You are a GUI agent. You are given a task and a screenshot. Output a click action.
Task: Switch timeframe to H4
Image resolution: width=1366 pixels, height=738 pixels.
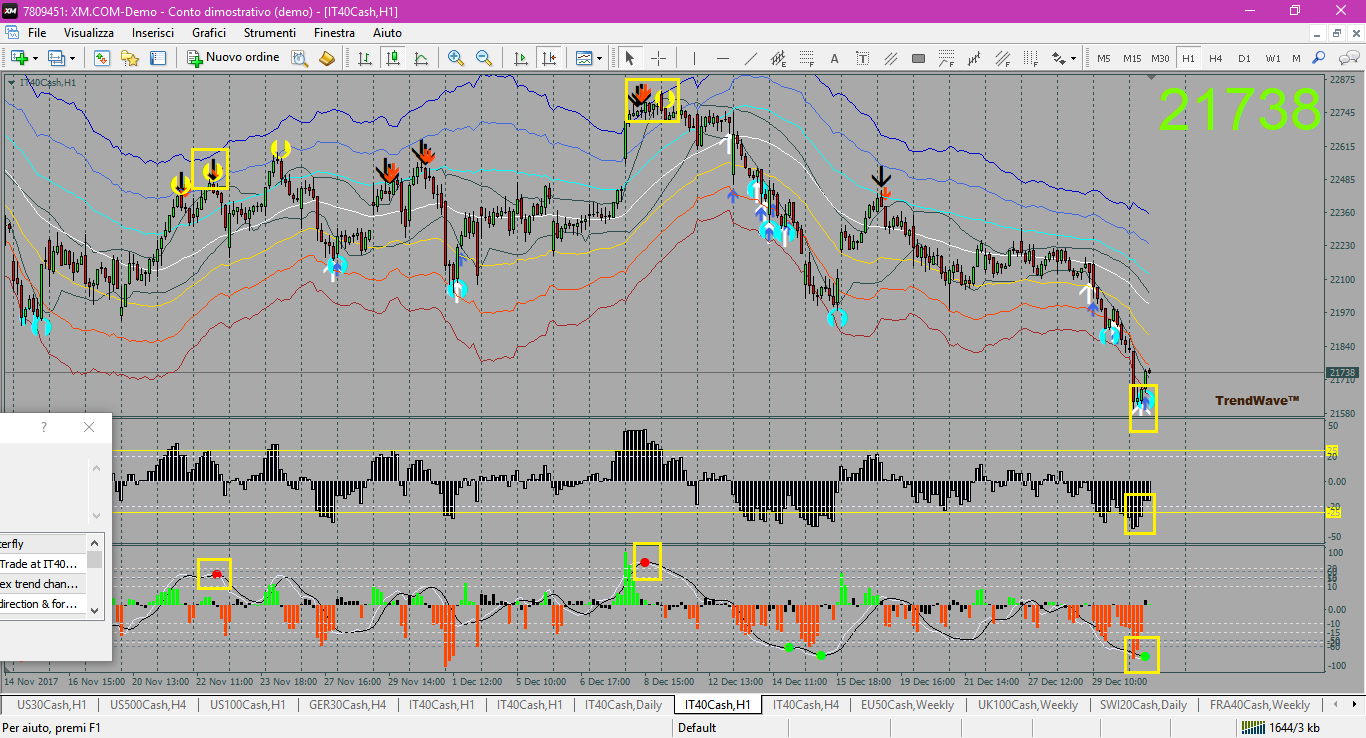pos(1216,58)
